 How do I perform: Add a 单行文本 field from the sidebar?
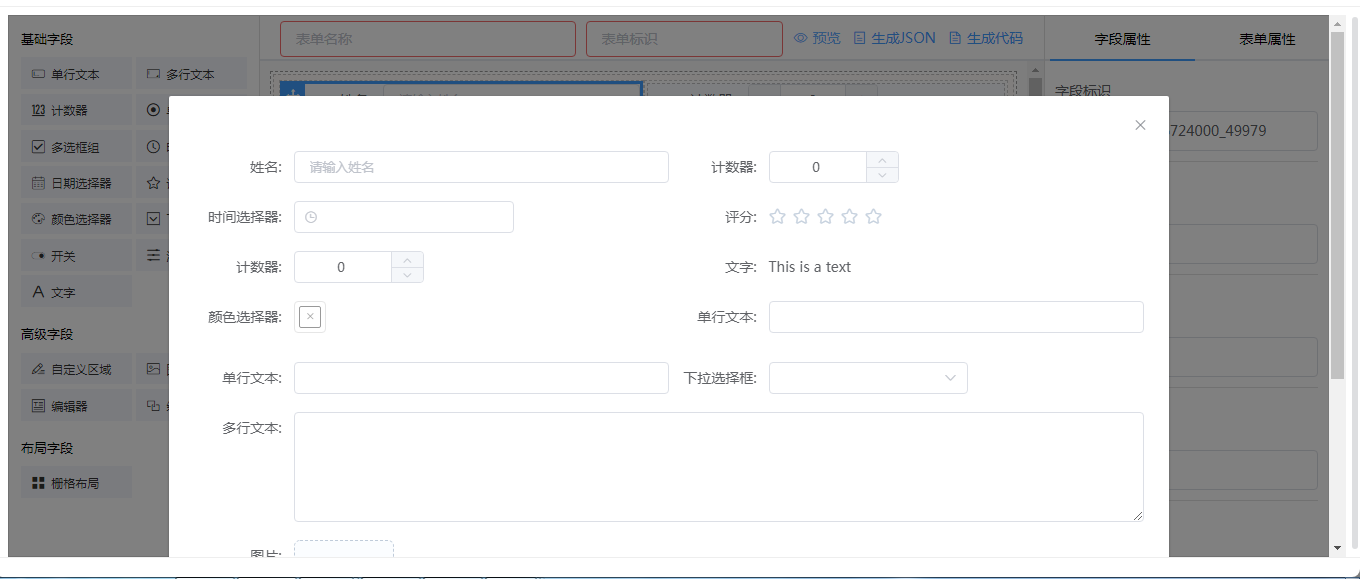76,74
